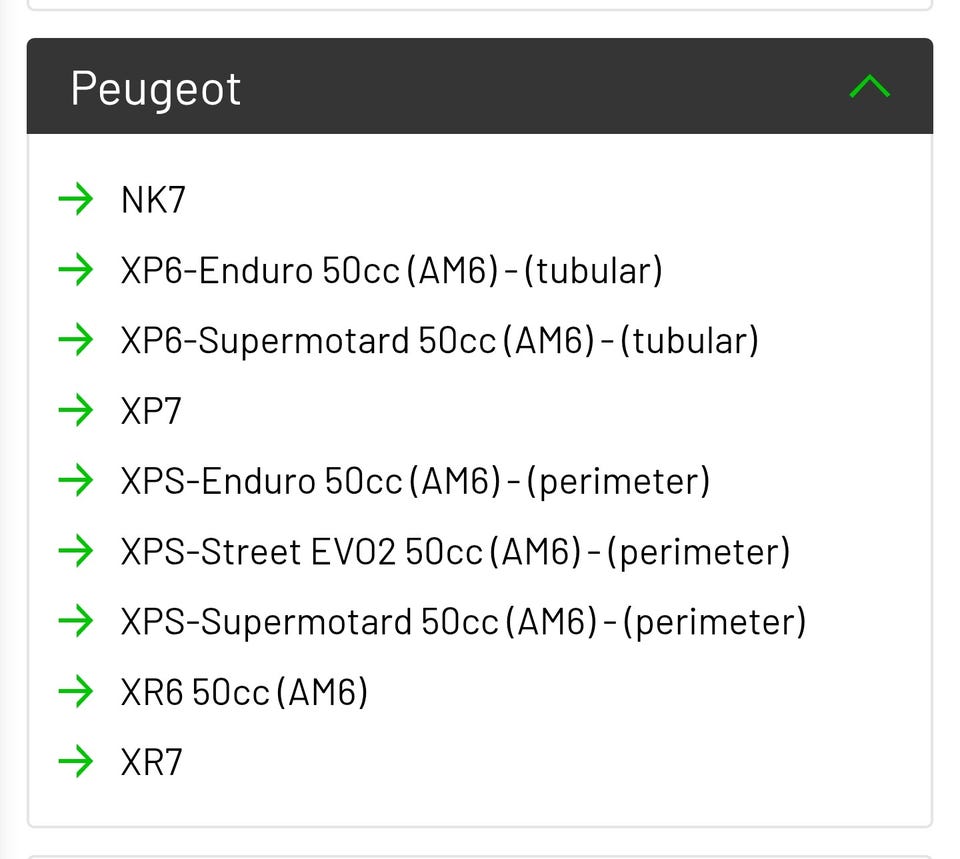Image resolution: width=960 pixels, height=859 pixels.
Task: Select XP6-Supermotard 50cc (AM6) tubular model
Action: tap(439, 341)
